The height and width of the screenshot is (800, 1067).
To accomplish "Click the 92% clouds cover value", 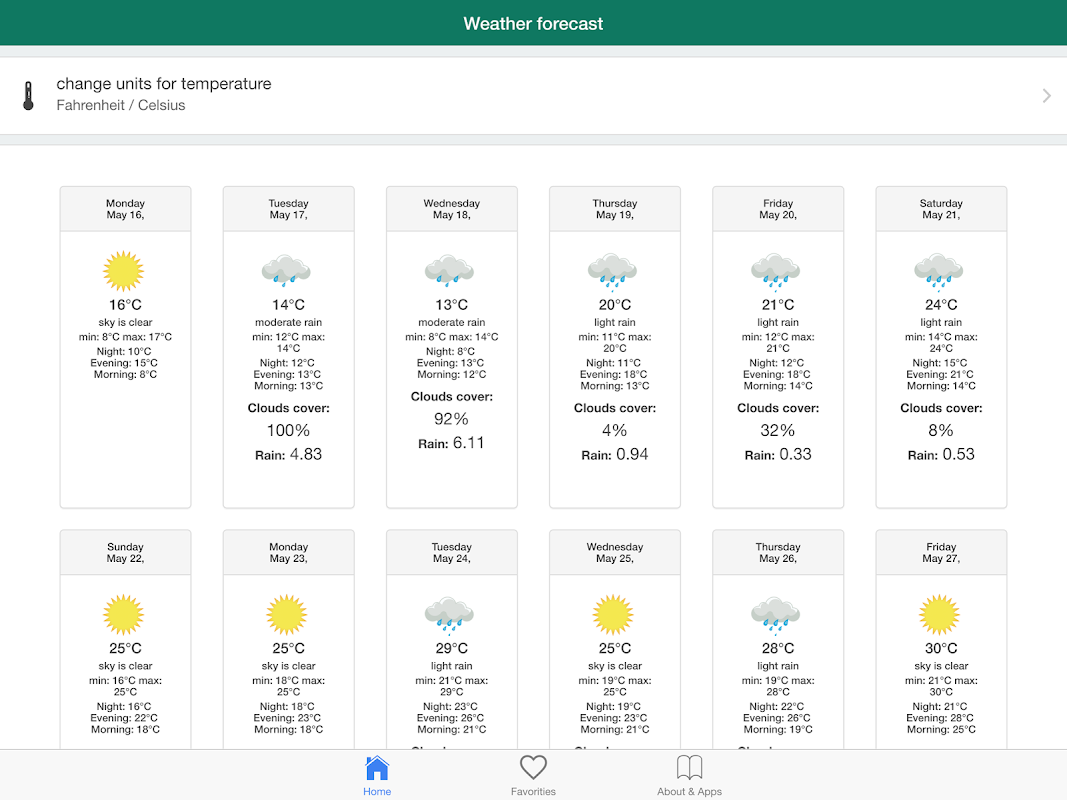I will (x=452, y=419).
